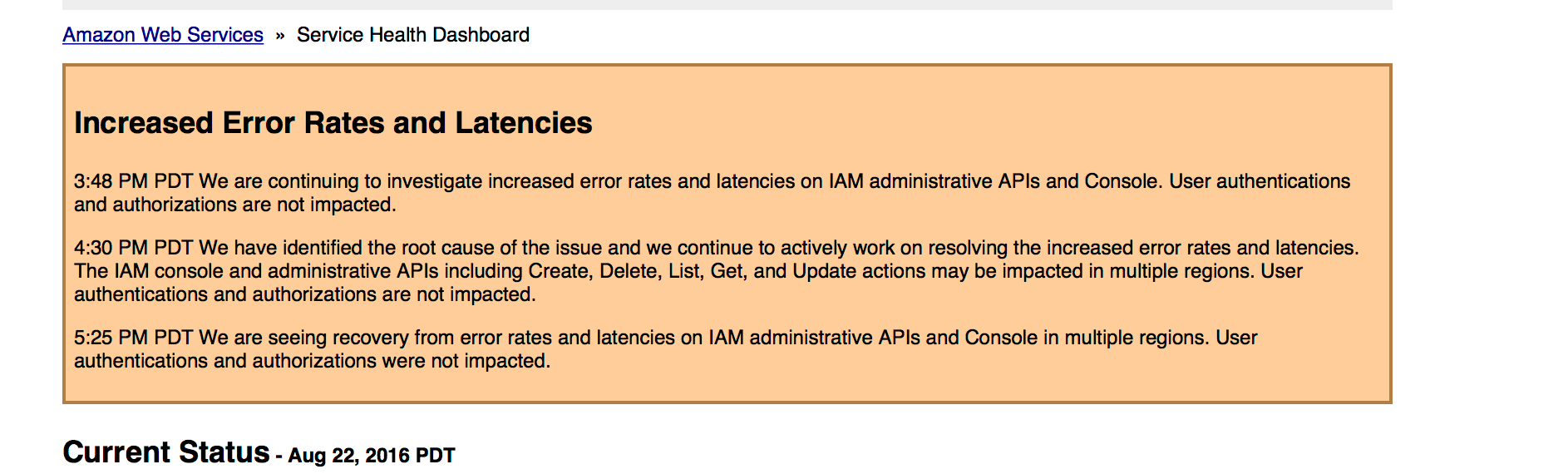The width and height of the screenshot is (1568, 474).
Task: Click the 3:48 PM PDT timestamp
Action: point(133,181)
